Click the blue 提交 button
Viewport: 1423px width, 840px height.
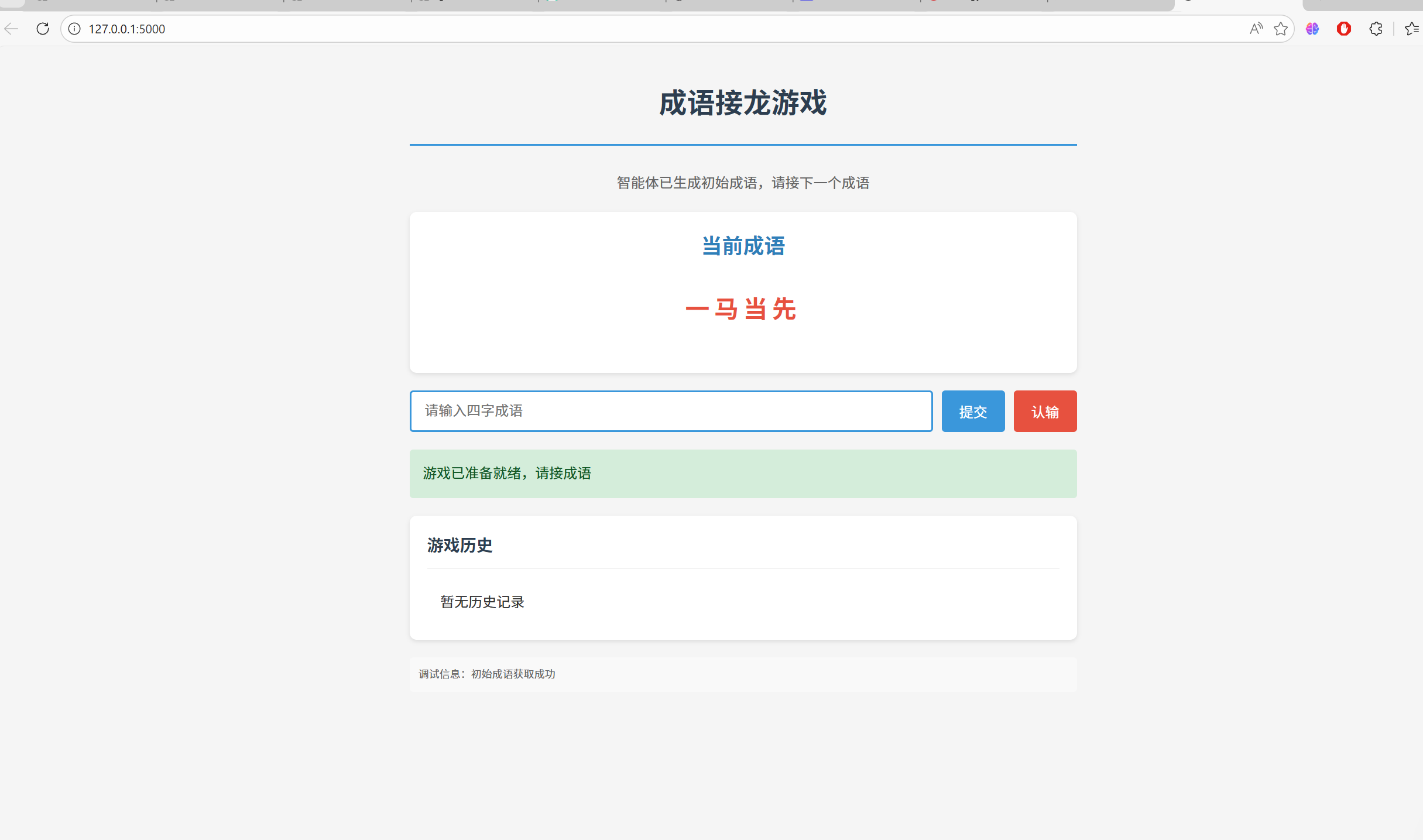973,412
